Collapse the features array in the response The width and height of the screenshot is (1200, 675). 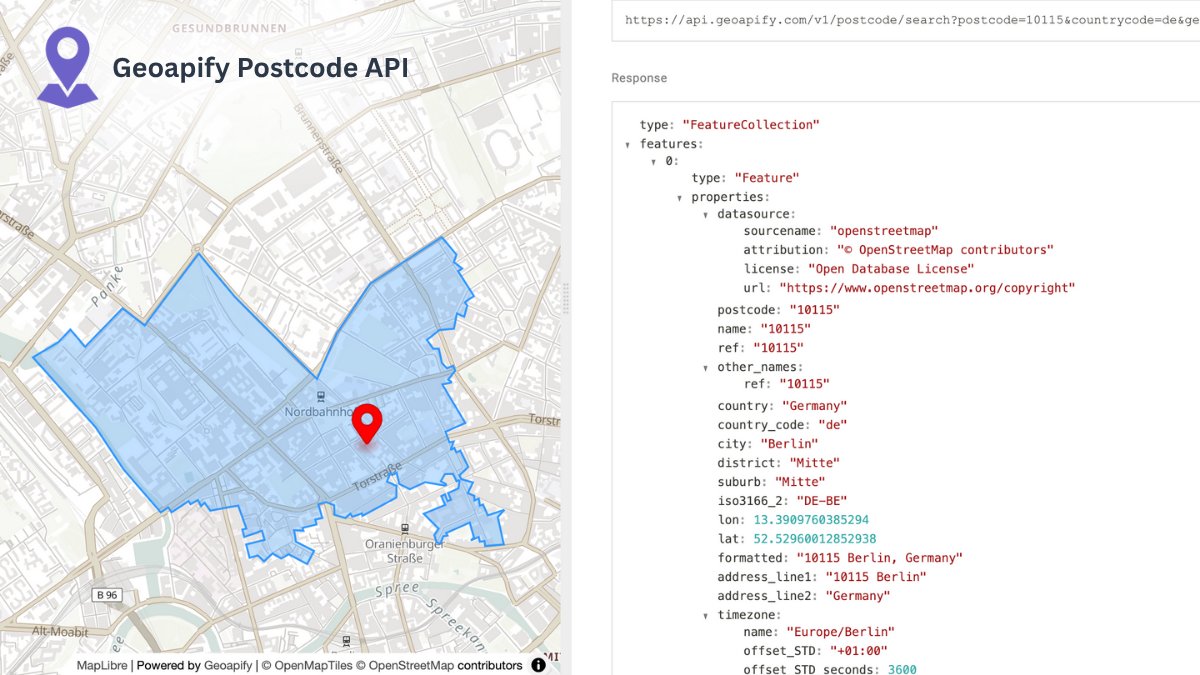[x=629, y=143]
